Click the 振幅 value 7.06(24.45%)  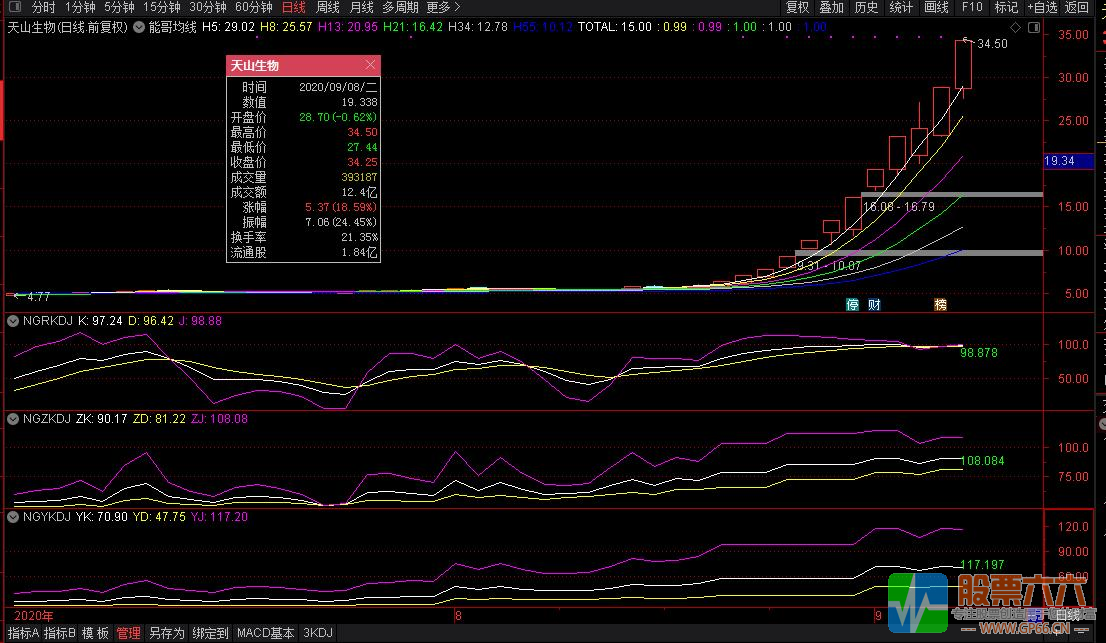click(341, 222)
